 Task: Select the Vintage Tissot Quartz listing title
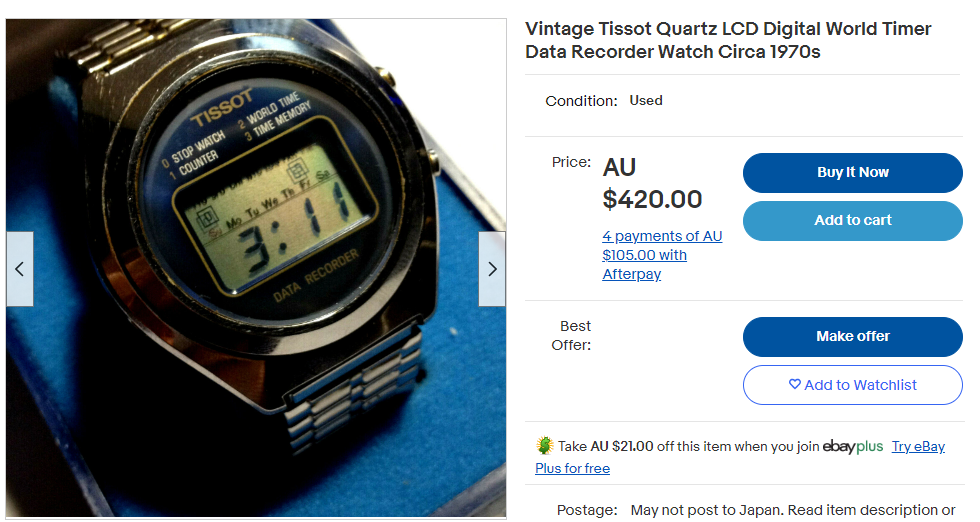point(728,40)
